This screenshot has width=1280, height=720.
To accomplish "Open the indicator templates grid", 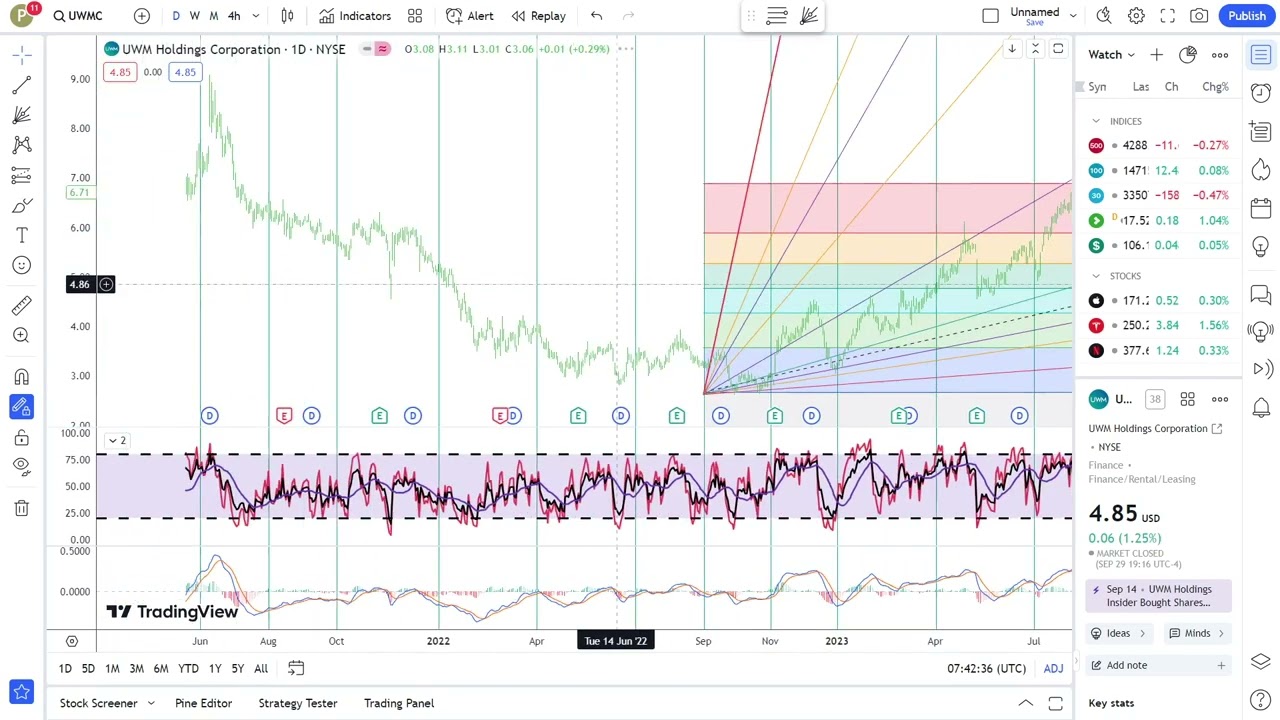I will pos(415,16).
